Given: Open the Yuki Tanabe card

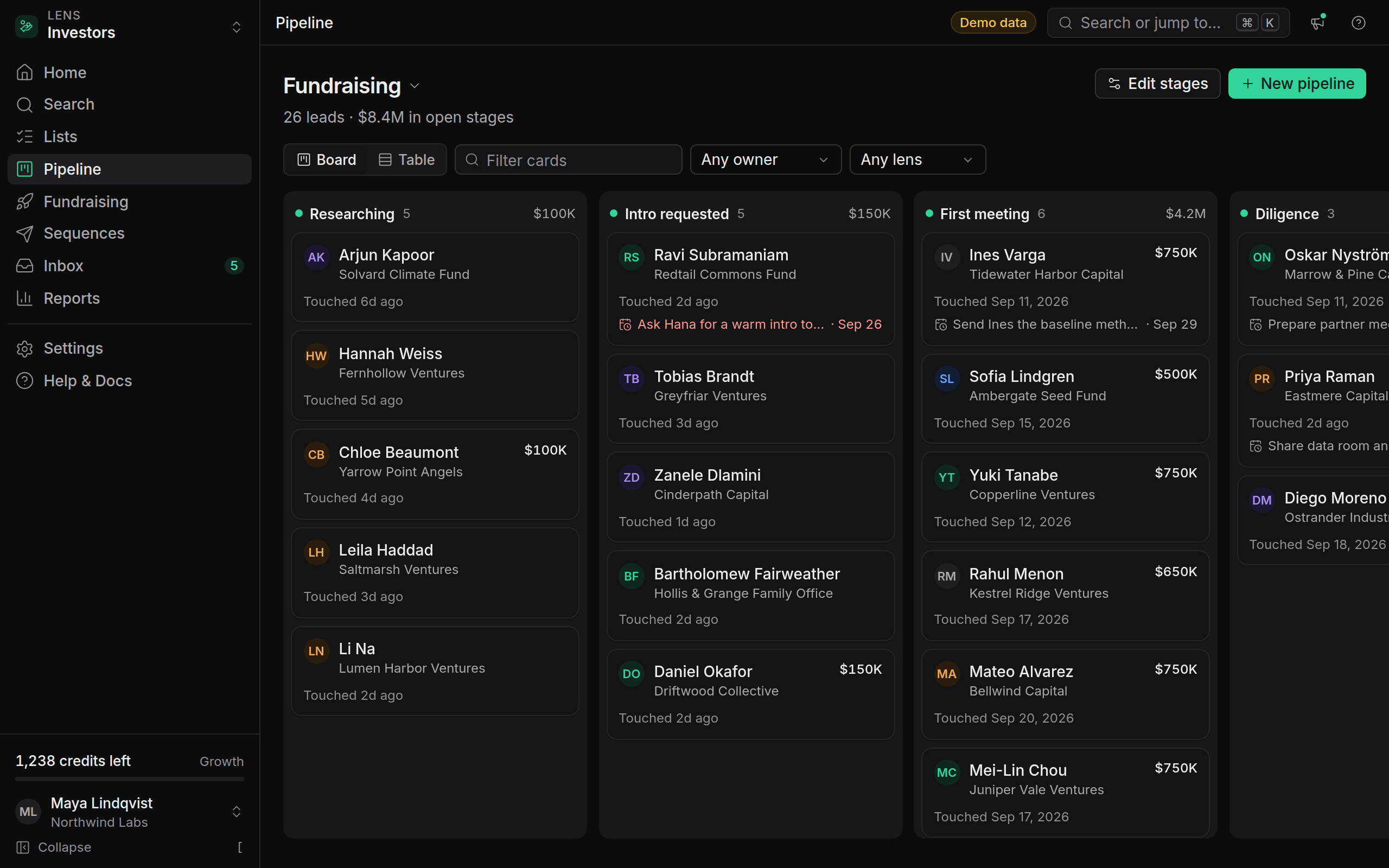Looking at the screenshot, I should pyautogui.click(x=1065, y=497).
